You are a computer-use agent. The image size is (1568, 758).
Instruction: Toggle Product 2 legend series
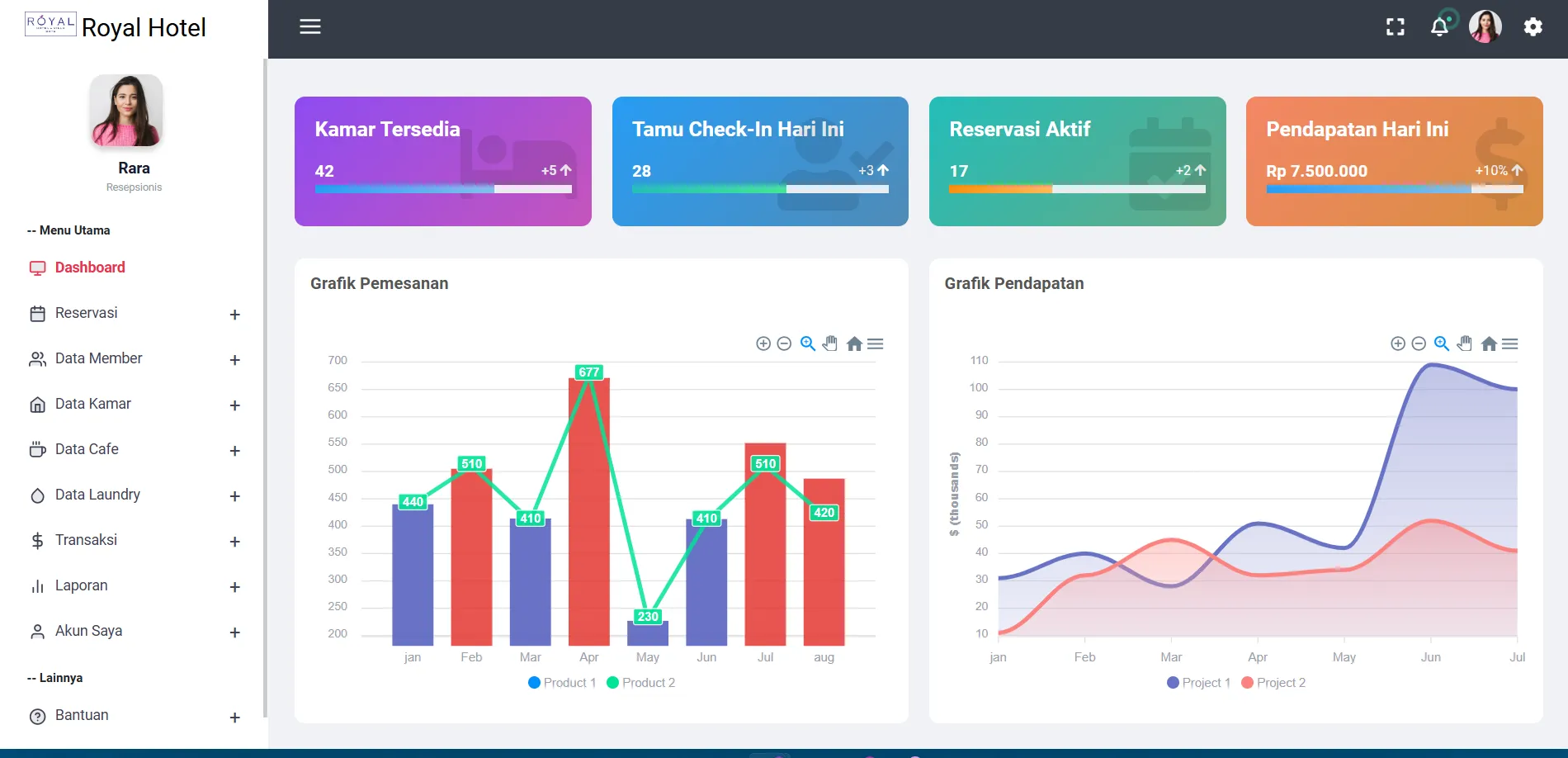coord(641,683)
